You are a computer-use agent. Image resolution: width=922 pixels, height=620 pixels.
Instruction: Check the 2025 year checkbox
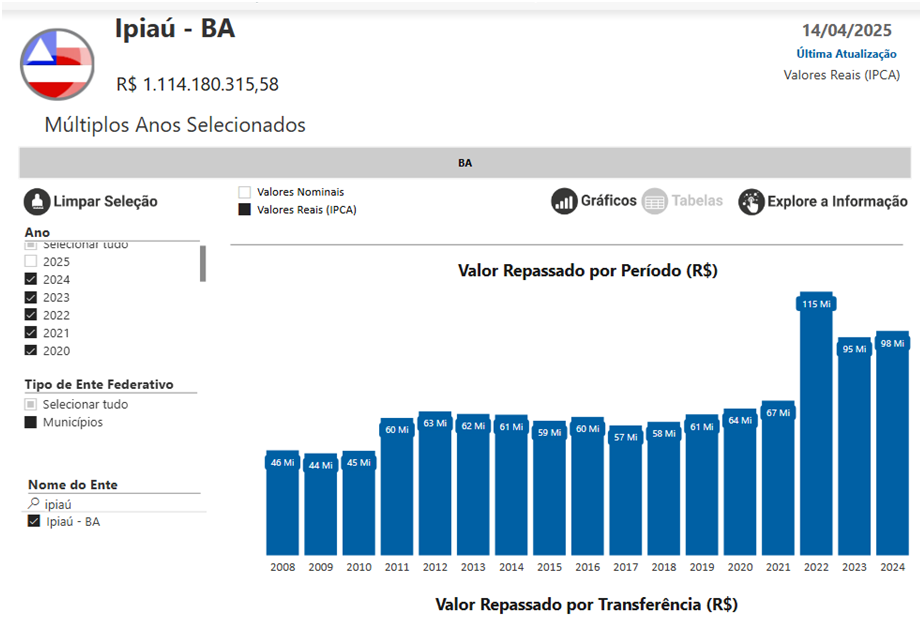coord(31,262)
